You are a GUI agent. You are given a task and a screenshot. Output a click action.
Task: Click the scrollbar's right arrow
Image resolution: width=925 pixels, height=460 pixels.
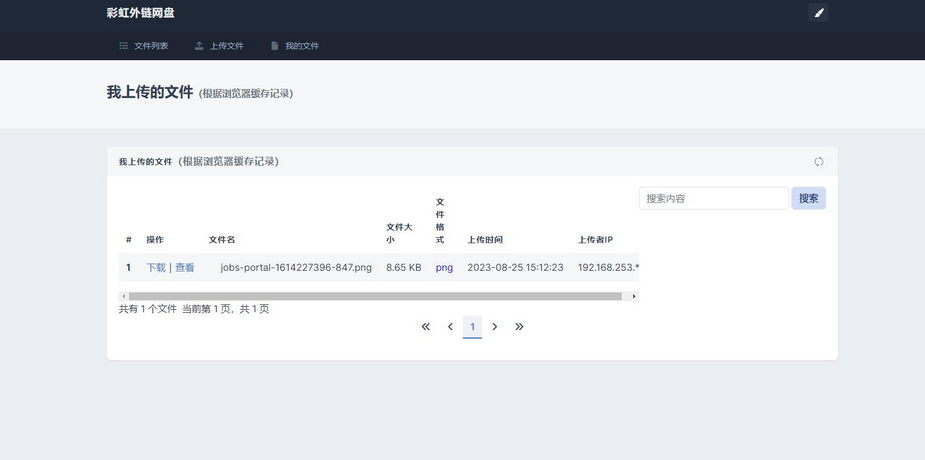634,296
